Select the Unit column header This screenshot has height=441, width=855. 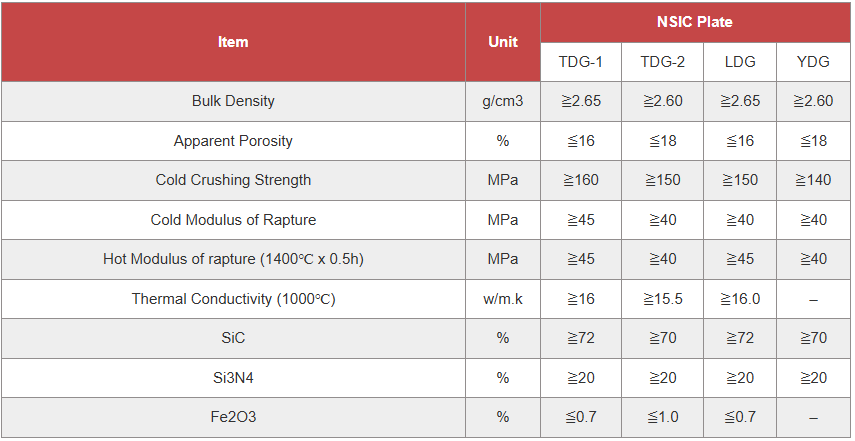[503, 42]
